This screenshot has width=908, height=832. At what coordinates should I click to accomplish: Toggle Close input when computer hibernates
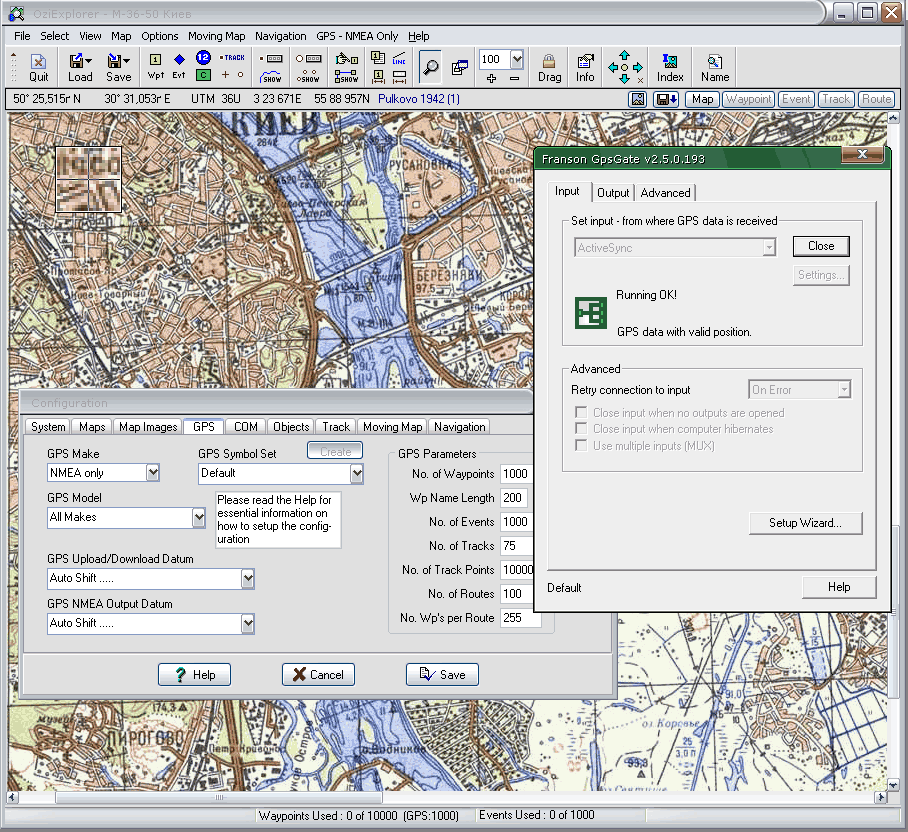[x=580, y=429]
